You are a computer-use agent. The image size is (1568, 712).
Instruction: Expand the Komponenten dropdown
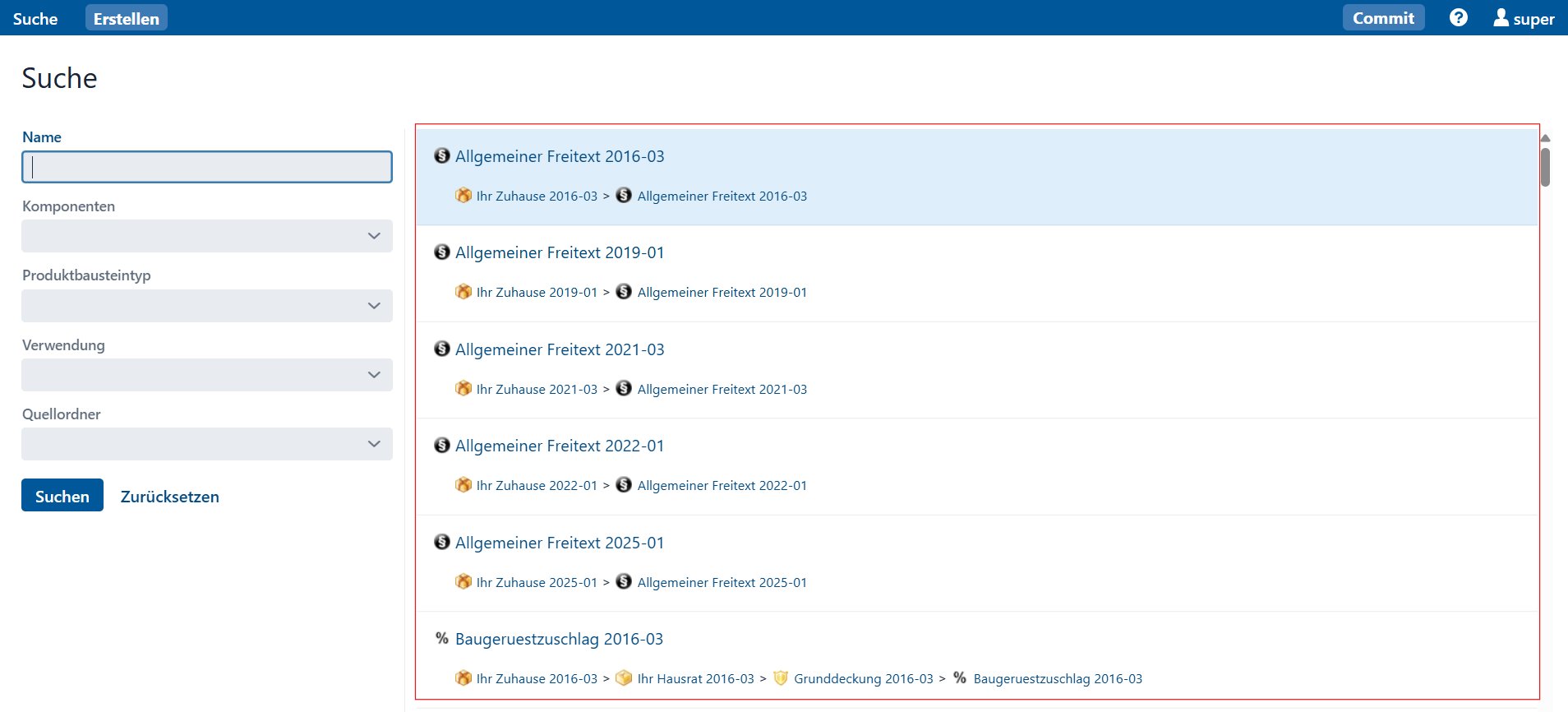(x=207, y=236)
